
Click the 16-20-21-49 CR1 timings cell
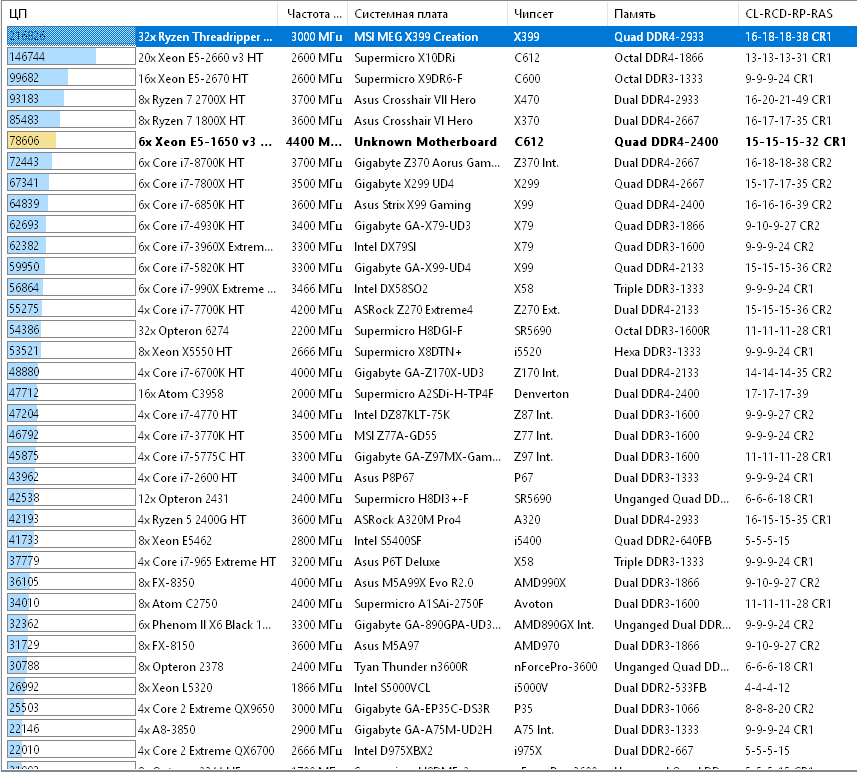pyautogui.click(x=788, y=100)
